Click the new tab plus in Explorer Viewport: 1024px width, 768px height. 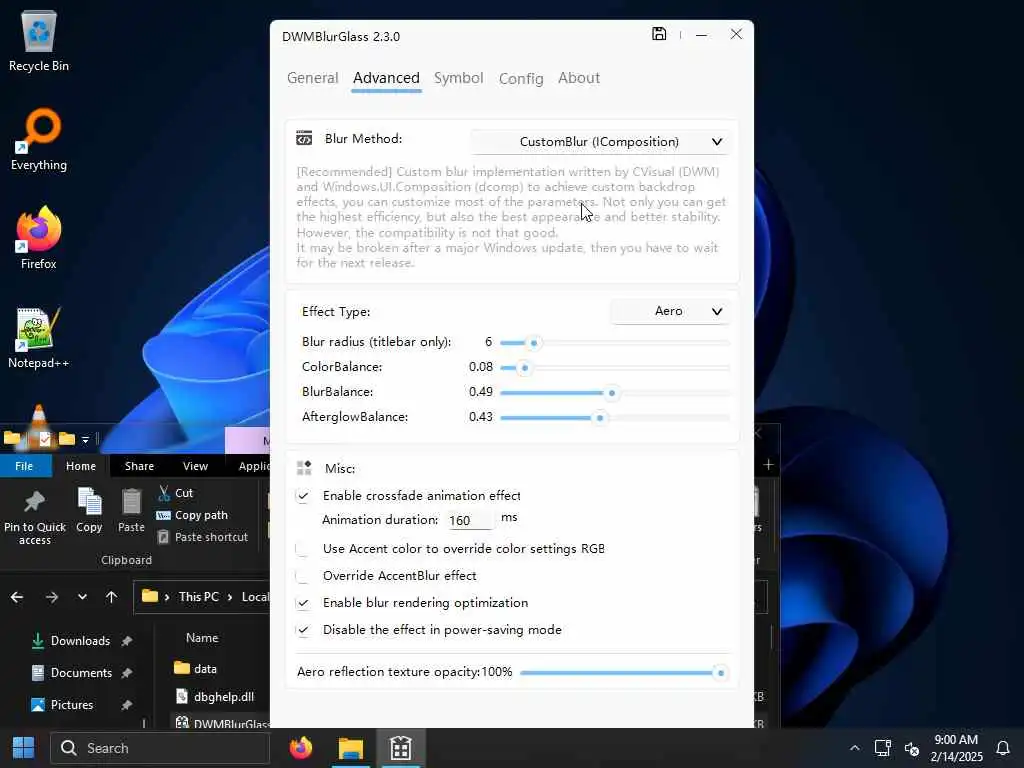[x=769, y=465]
